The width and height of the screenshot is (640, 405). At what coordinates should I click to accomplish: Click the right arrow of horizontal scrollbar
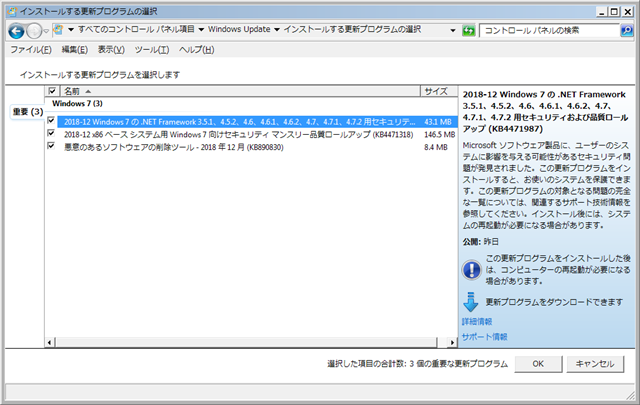point(452,343)
